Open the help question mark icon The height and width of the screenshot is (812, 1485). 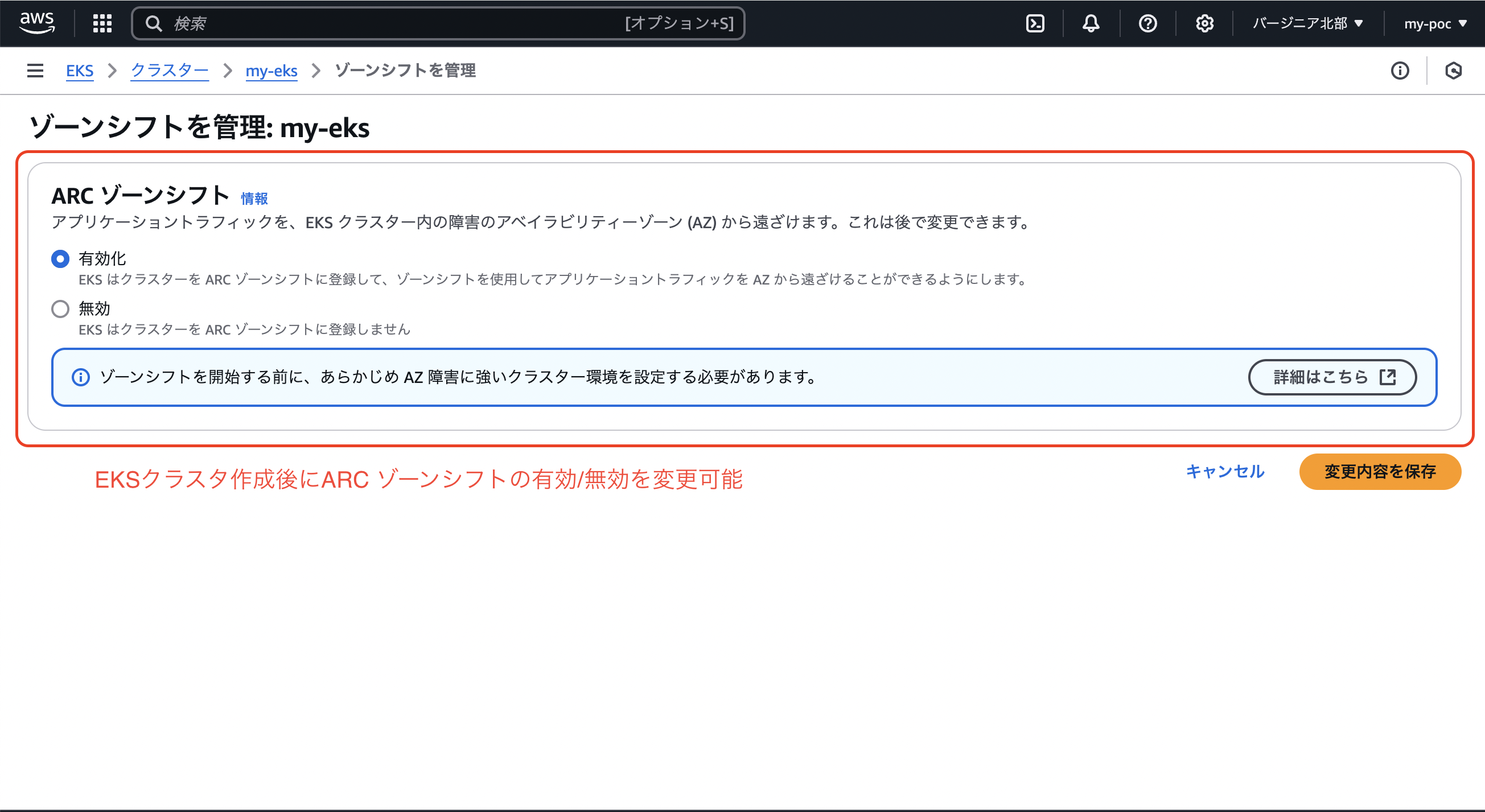tap(1148, 23)
